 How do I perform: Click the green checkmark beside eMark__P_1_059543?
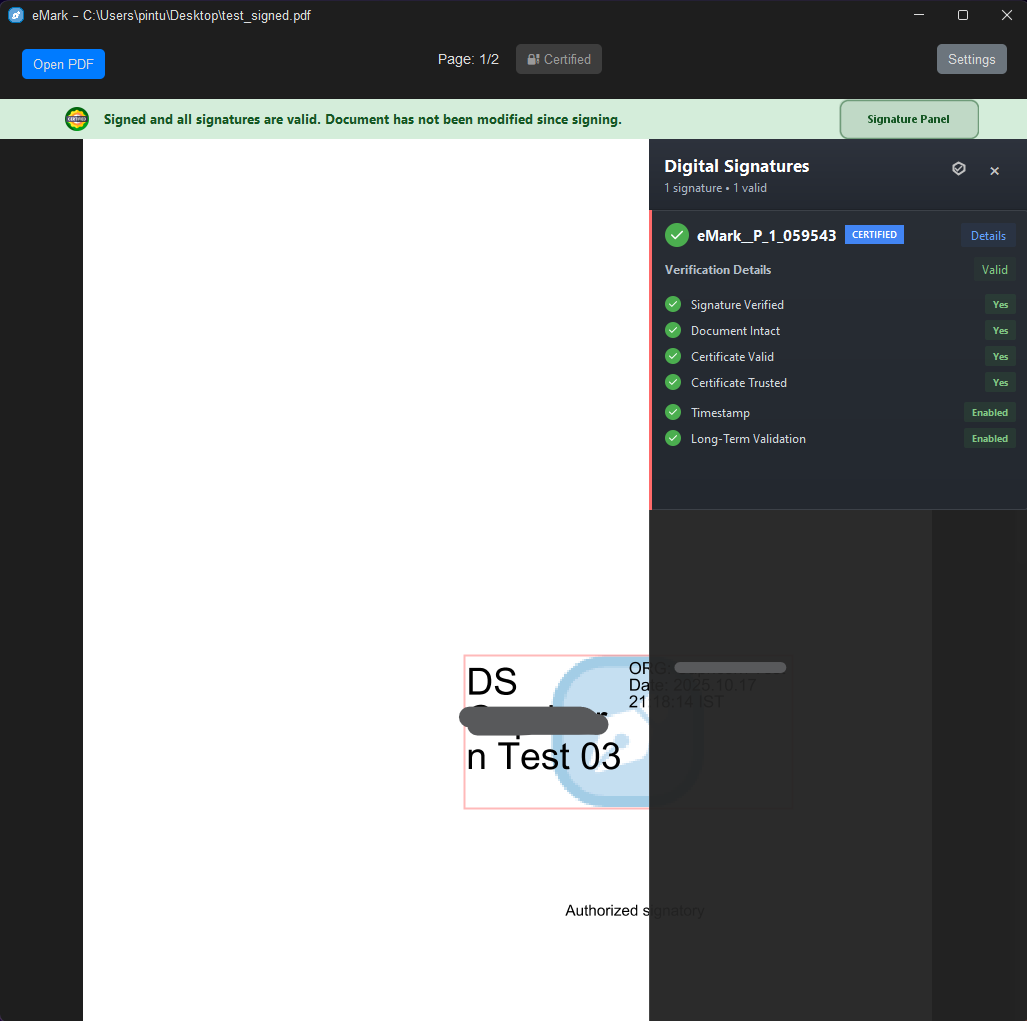[676, 235]
